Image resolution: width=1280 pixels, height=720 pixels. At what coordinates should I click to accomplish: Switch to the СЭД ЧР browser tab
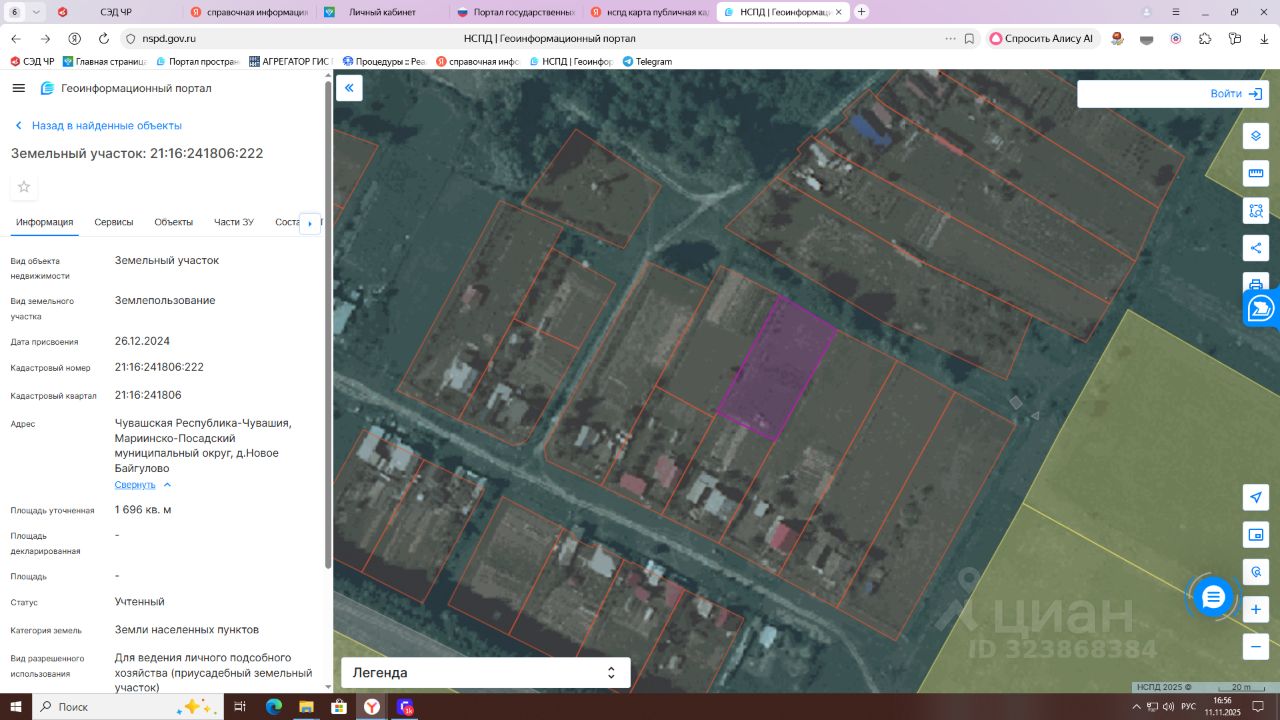[x=115, y=12]
